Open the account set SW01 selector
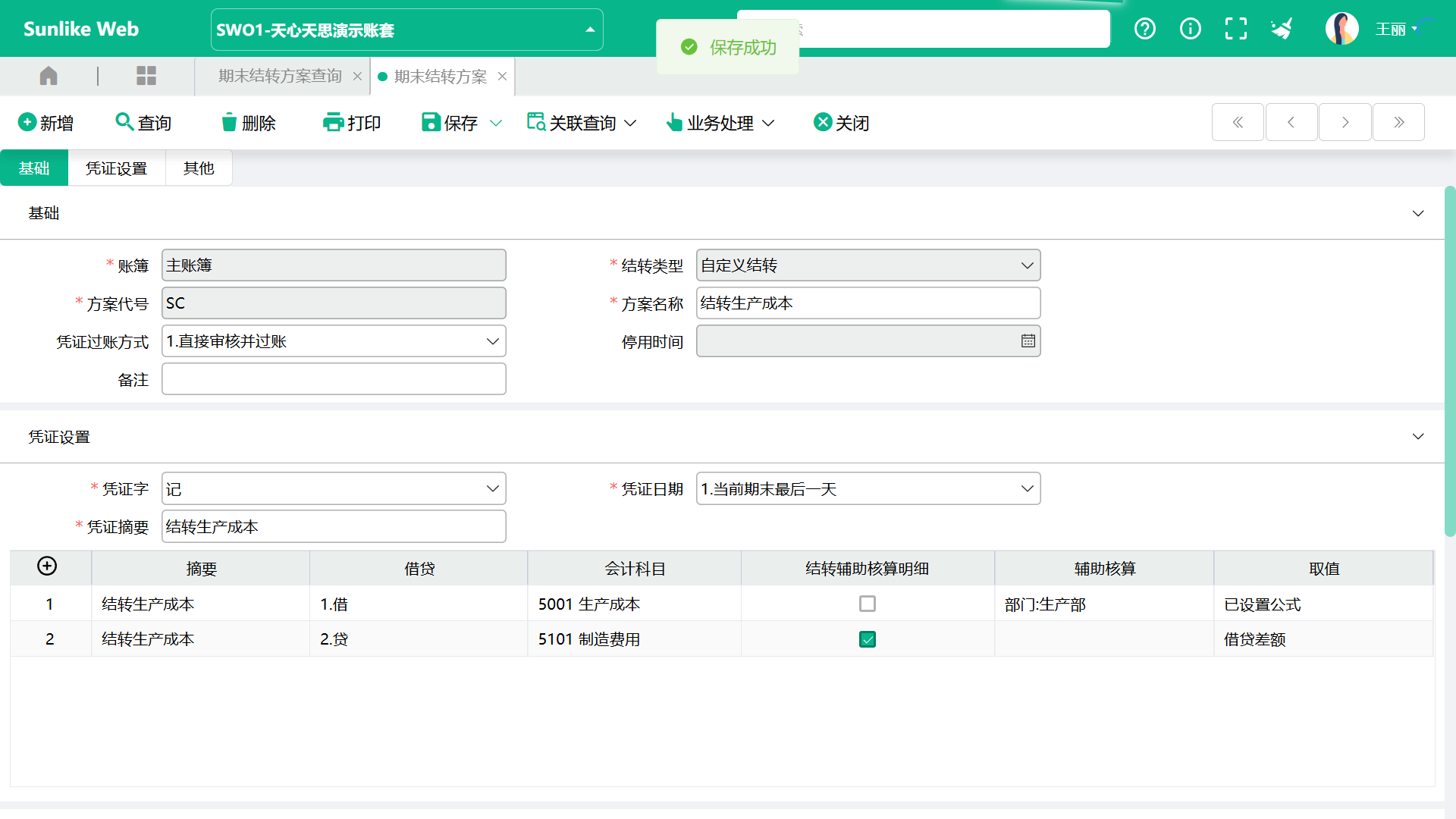The width and height of the screenshot is (1456, 819). coord(406,30)
